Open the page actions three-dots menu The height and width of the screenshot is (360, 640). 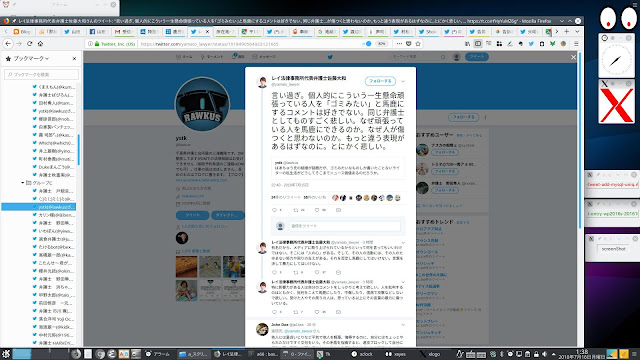(399, 44)
